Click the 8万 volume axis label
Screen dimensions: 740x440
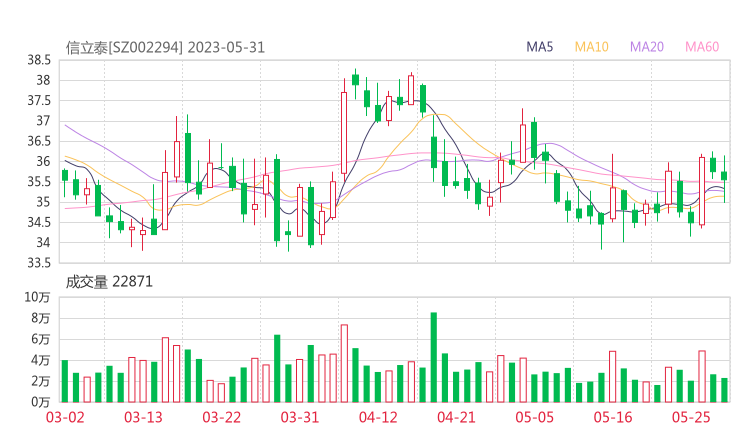(41, 318)
